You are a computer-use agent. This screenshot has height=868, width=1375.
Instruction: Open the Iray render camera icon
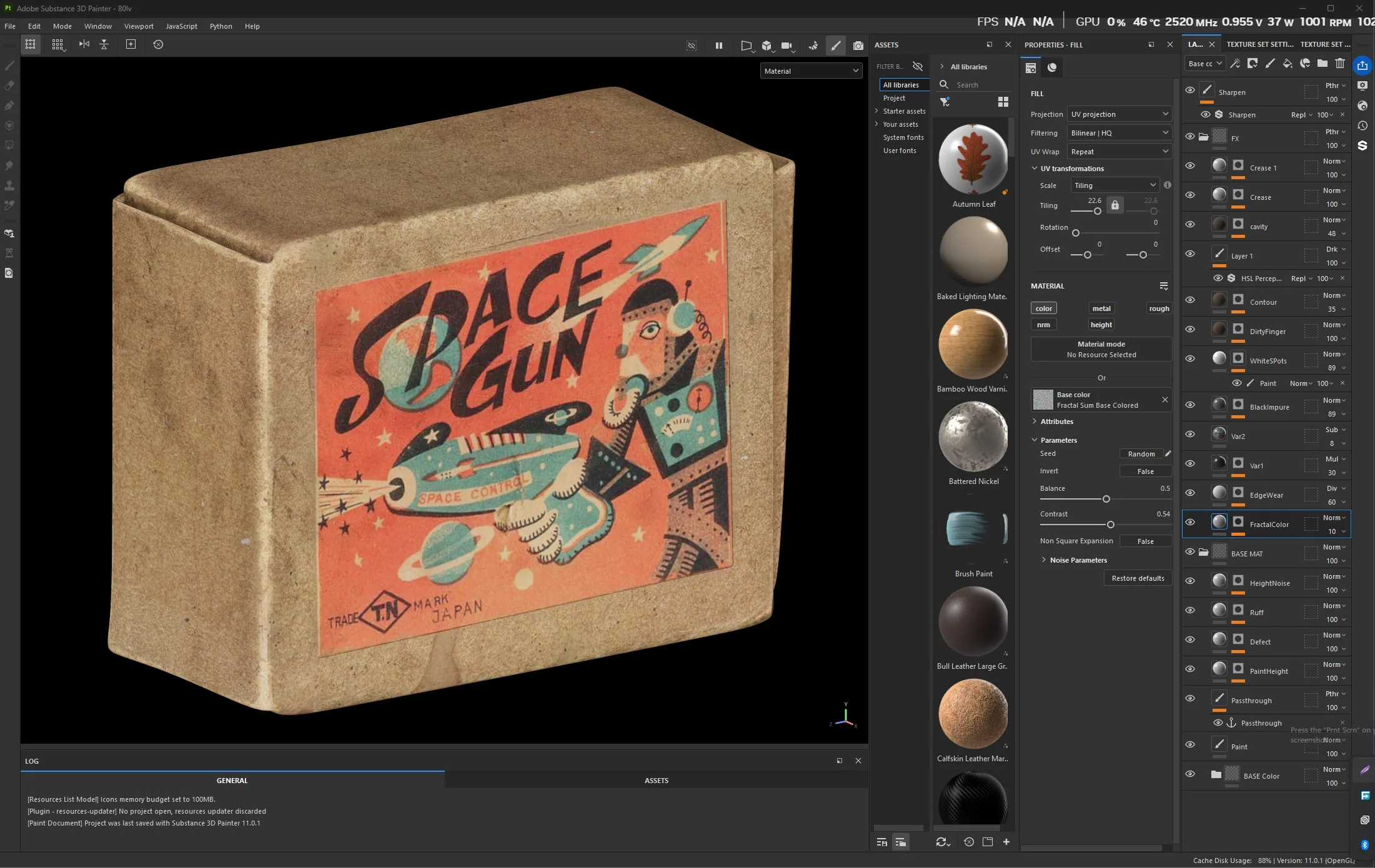[x=858, y=46]
